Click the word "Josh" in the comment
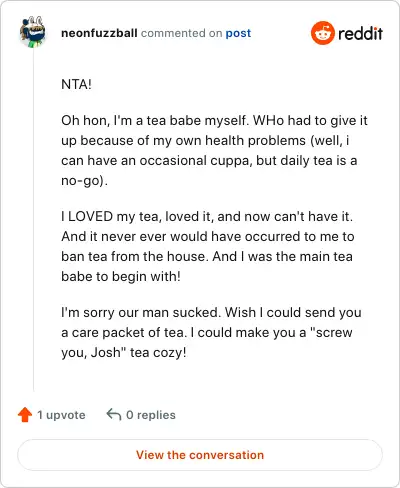 coord(105,352)
